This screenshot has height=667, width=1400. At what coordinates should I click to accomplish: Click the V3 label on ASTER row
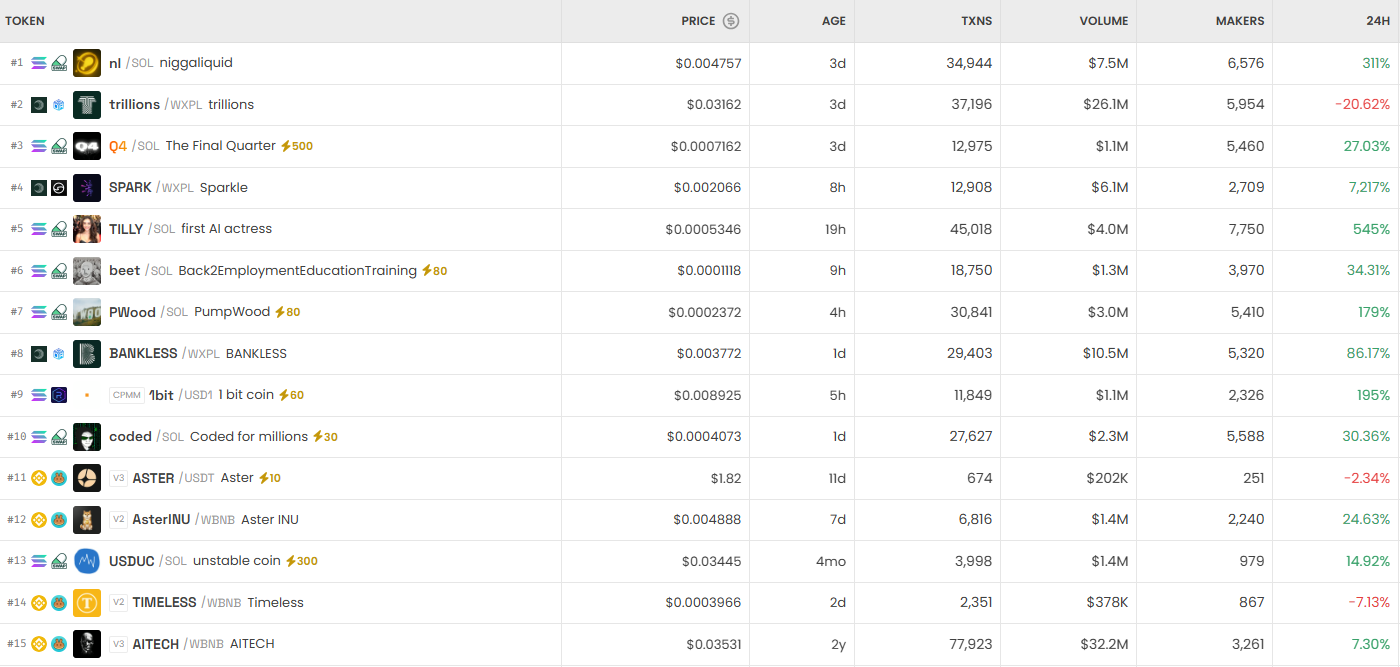point(118,478)
